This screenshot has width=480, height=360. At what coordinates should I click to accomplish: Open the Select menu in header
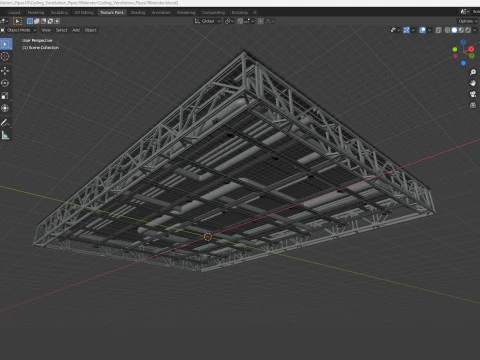[x=61, y=30]
